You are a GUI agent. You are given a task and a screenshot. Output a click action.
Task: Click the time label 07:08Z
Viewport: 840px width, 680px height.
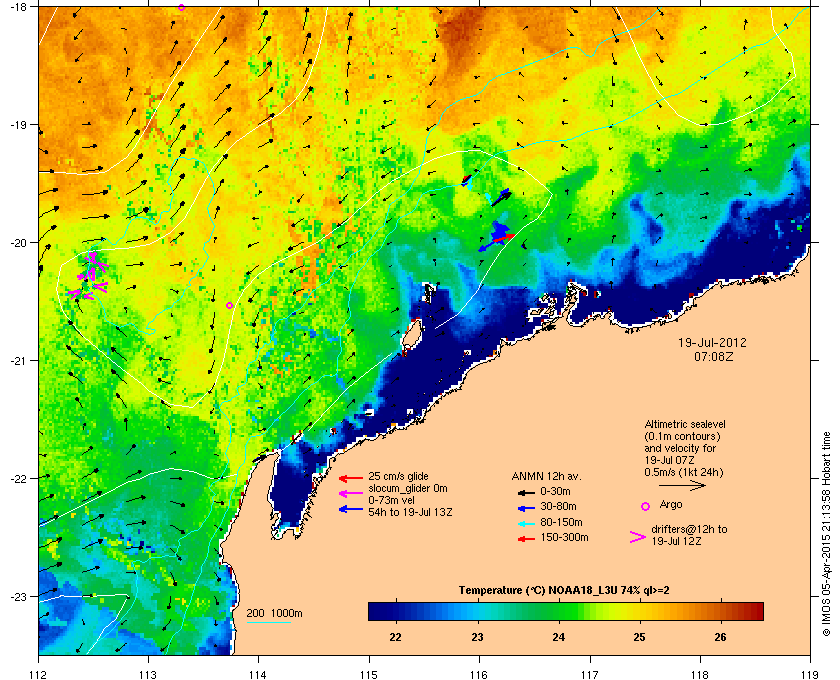pyautogui.click(x=714, y=356)
